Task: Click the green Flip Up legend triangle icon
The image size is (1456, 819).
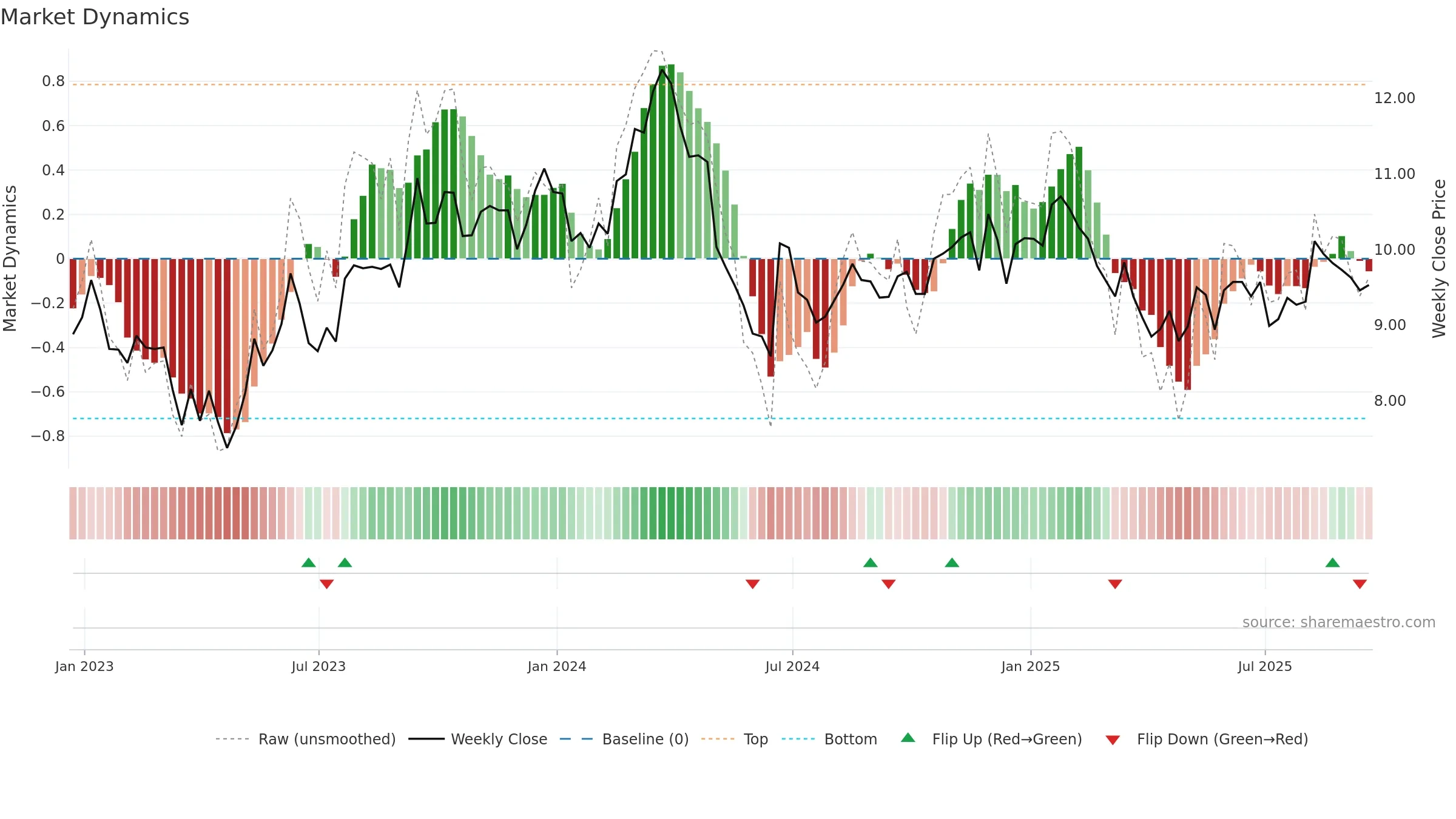Action: [908, 738]
